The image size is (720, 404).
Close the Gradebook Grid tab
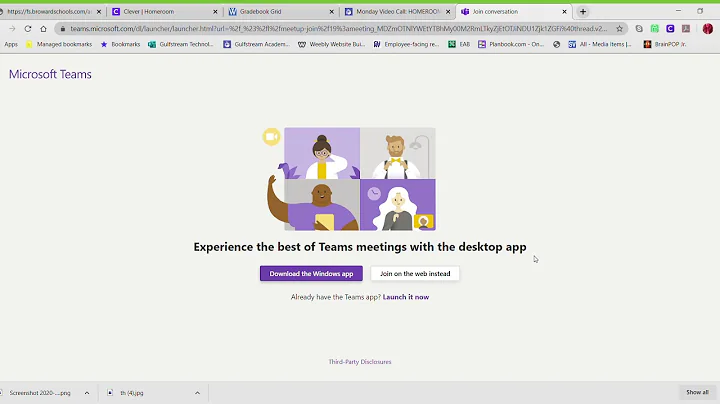332,11
